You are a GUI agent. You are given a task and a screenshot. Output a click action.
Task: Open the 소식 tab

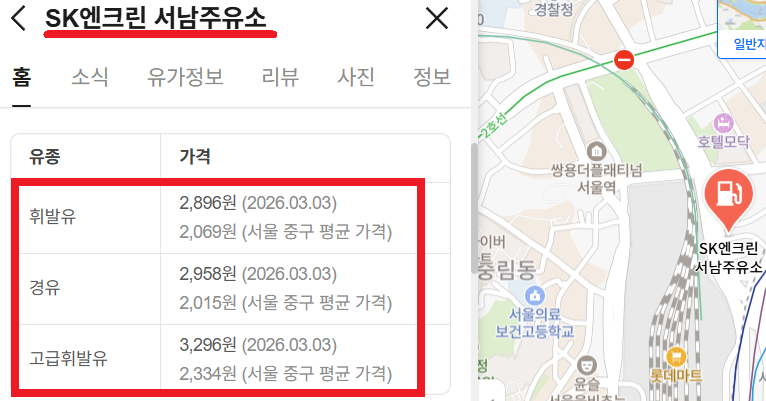(x=90, y=77)
